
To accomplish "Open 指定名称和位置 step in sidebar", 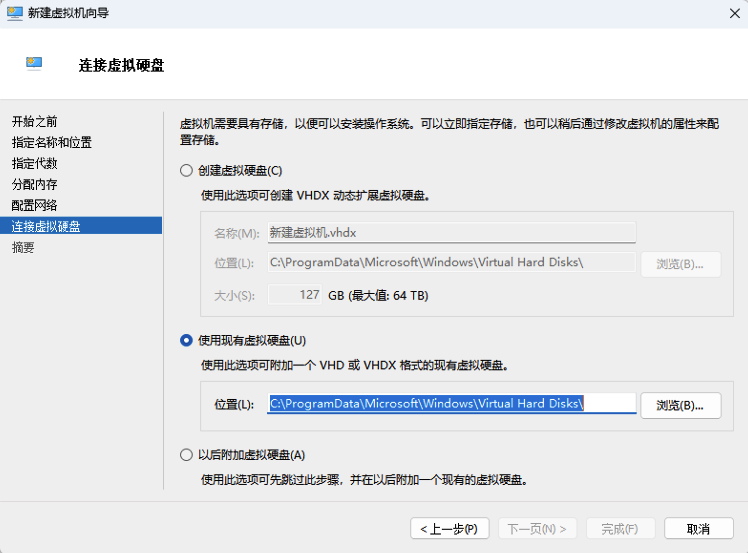I will click(x=52, y=142).
